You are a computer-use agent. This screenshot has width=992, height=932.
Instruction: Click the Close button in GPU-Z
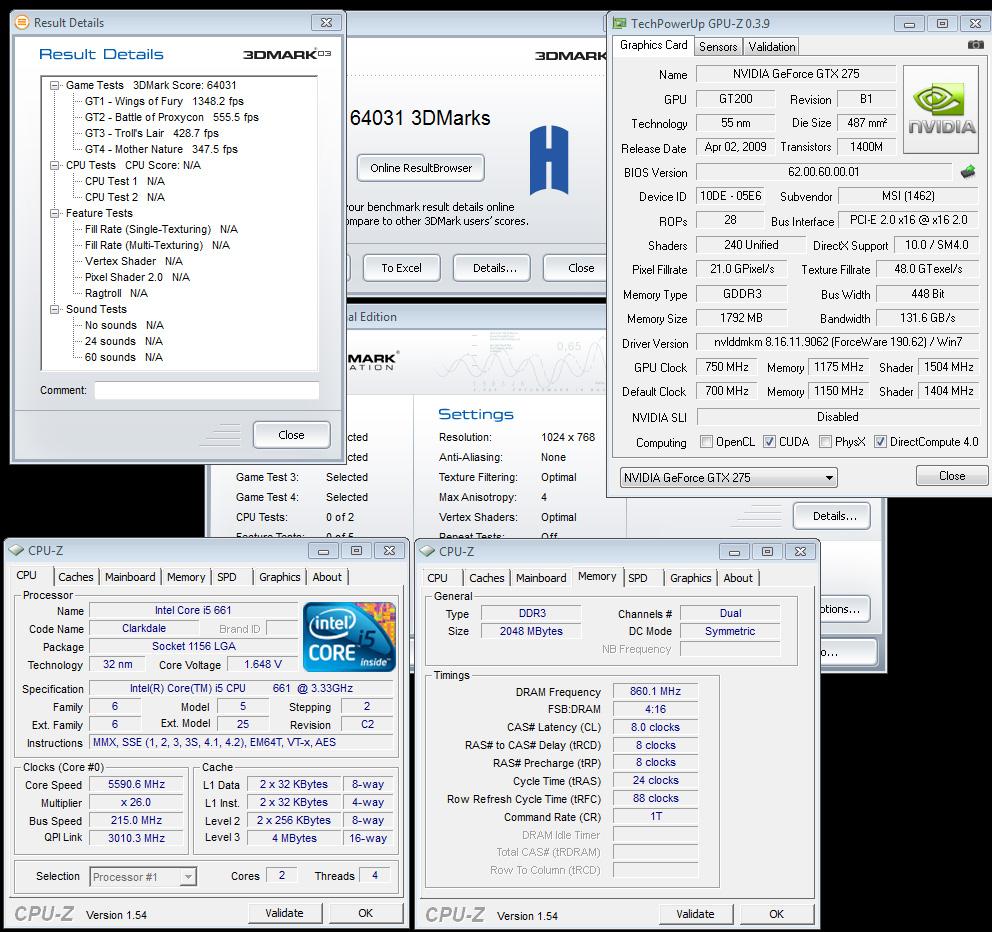(x=952, y=476)
